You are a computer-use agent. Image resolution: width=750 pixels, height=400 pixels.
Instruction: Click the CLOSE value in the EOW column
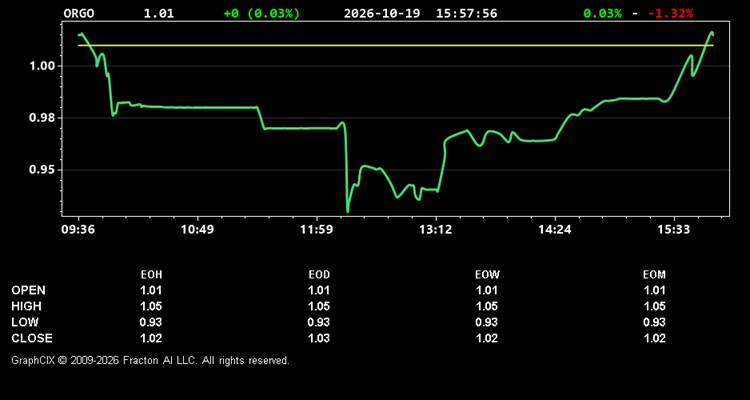[487, 338]
